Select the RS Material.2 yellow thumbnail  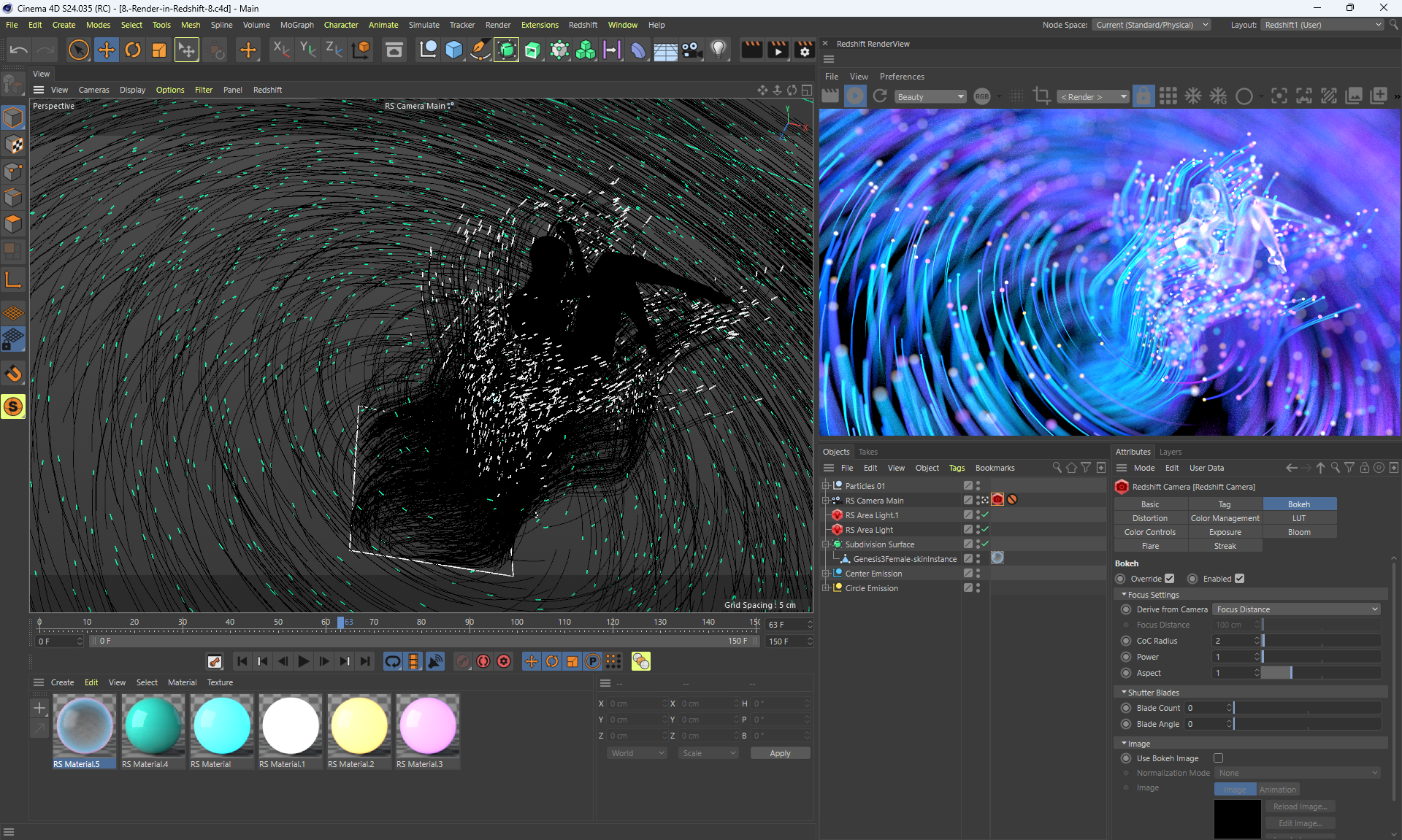(x=359, y=725)
